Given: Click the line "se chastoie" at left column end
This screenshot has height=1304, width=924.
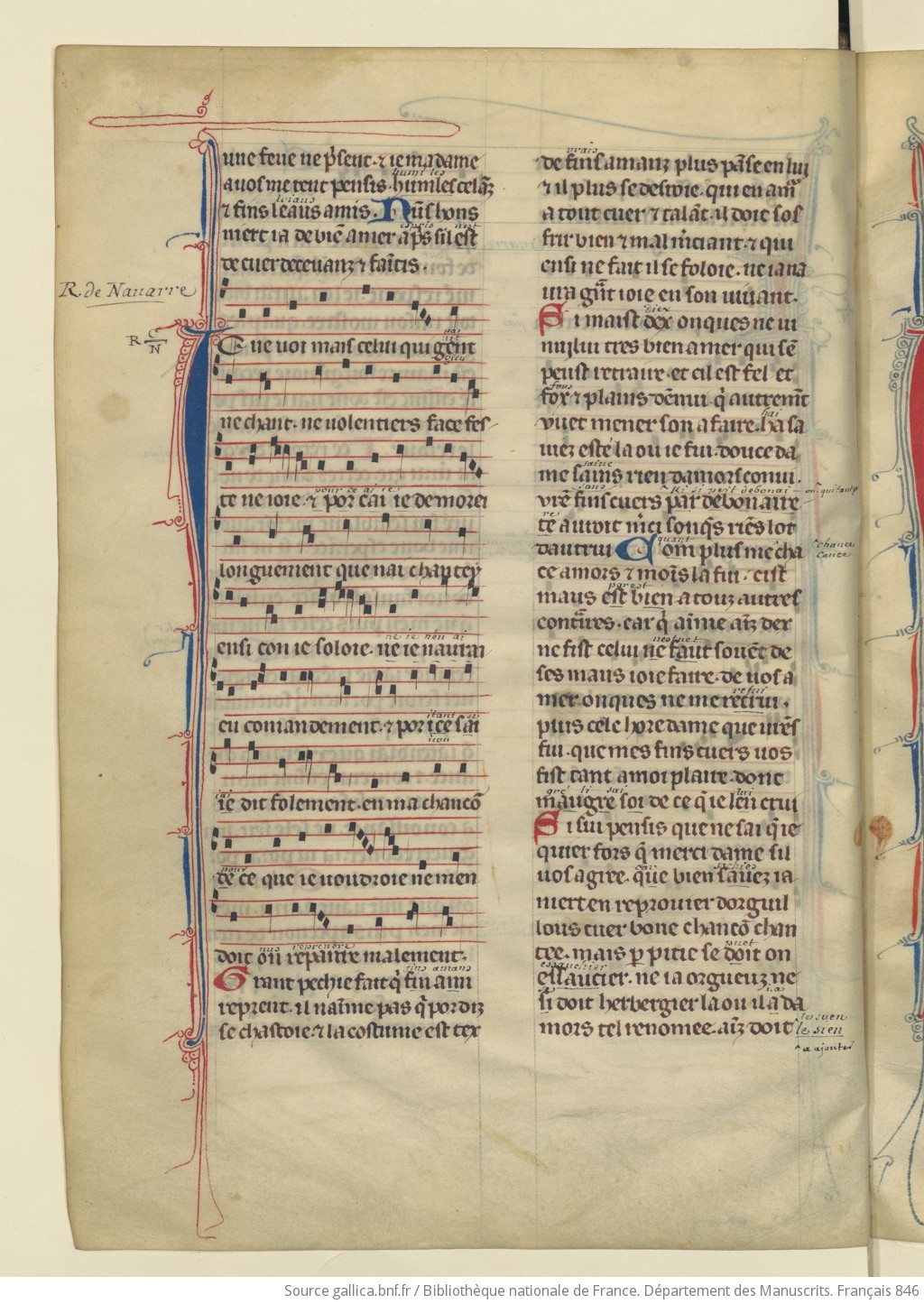Looking at the screenshot, I should [352, 1030].
